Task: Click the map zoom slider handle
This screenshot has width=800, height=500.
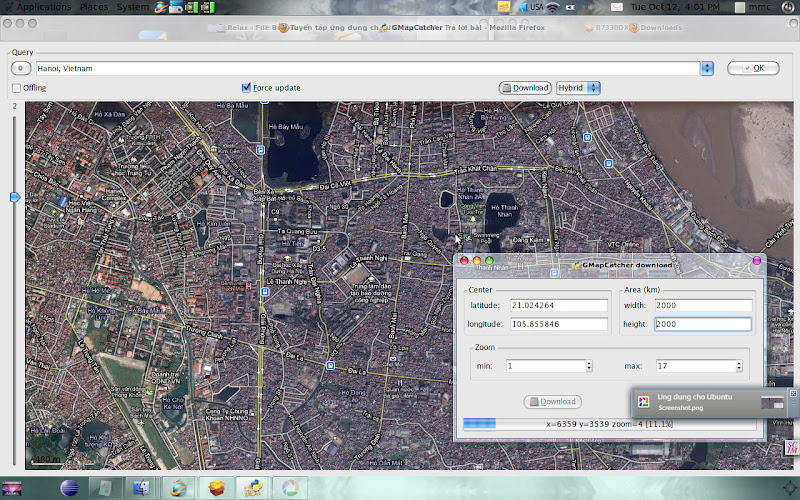Action: pos(15,197)
